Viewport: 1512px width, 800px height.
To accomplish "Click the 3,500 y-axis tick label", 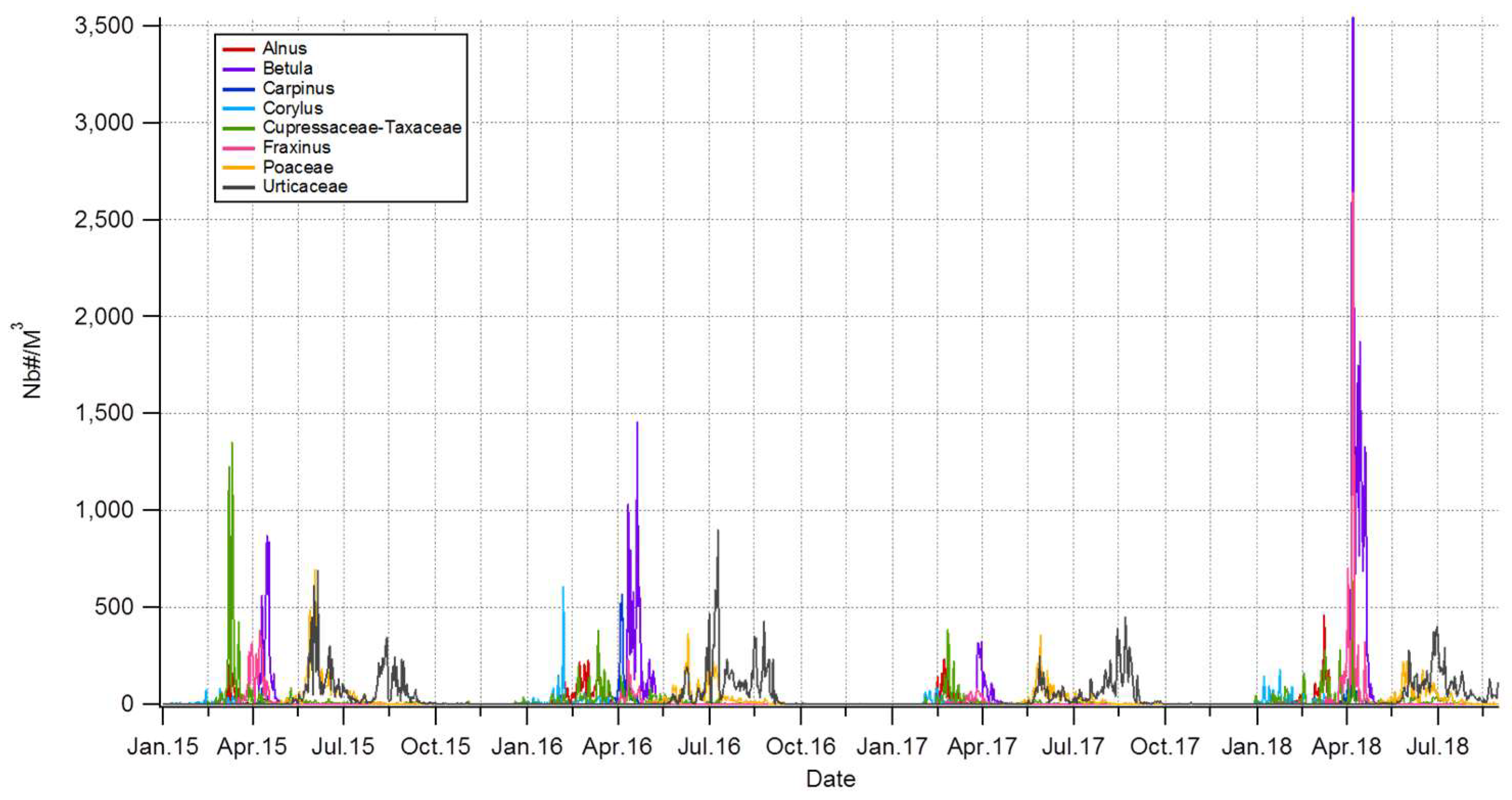I will tap(104, 26).
